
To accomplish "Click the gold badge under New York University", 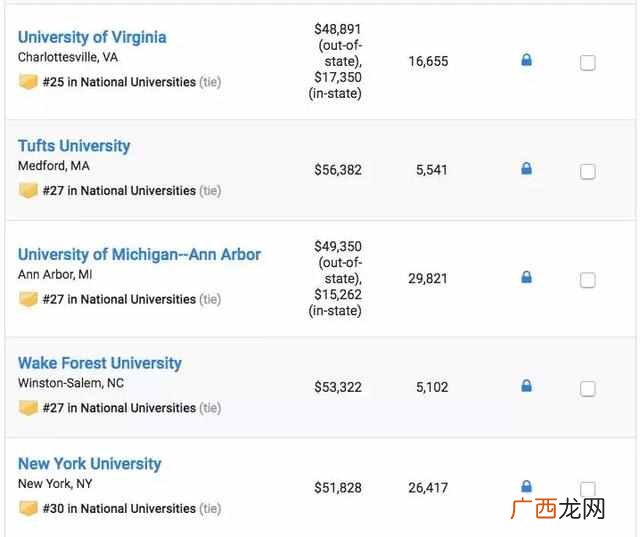I will [28, 508].
